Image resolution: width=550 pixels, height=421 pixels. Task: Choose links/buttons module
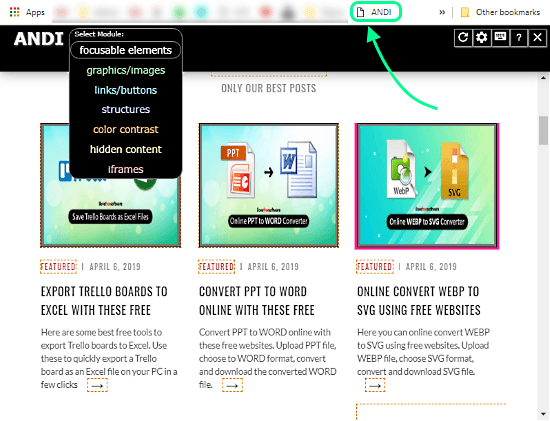coord(126,90)
